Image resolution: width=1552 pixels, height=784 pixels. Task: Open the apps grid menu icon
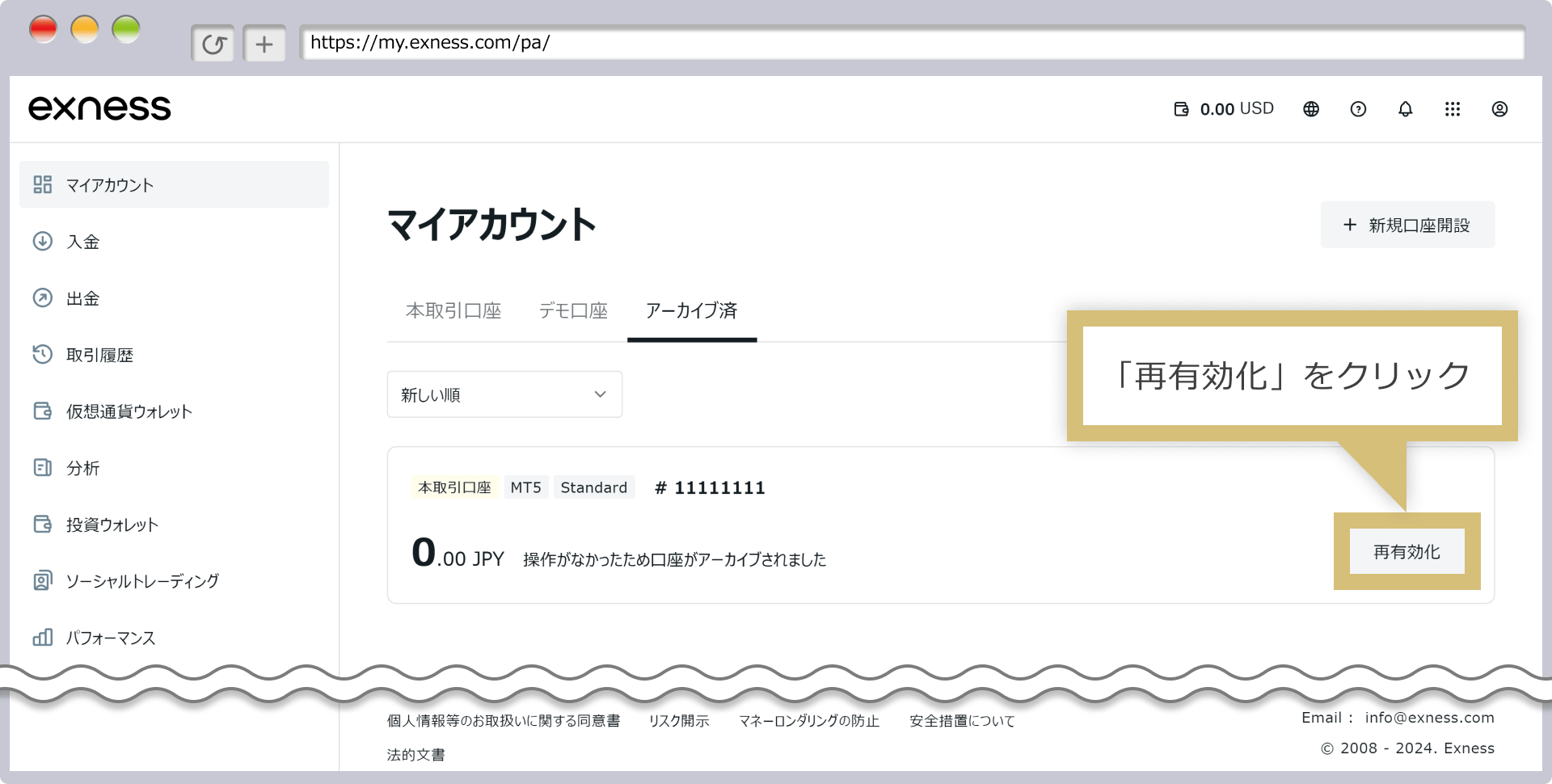pos(1453,109)
